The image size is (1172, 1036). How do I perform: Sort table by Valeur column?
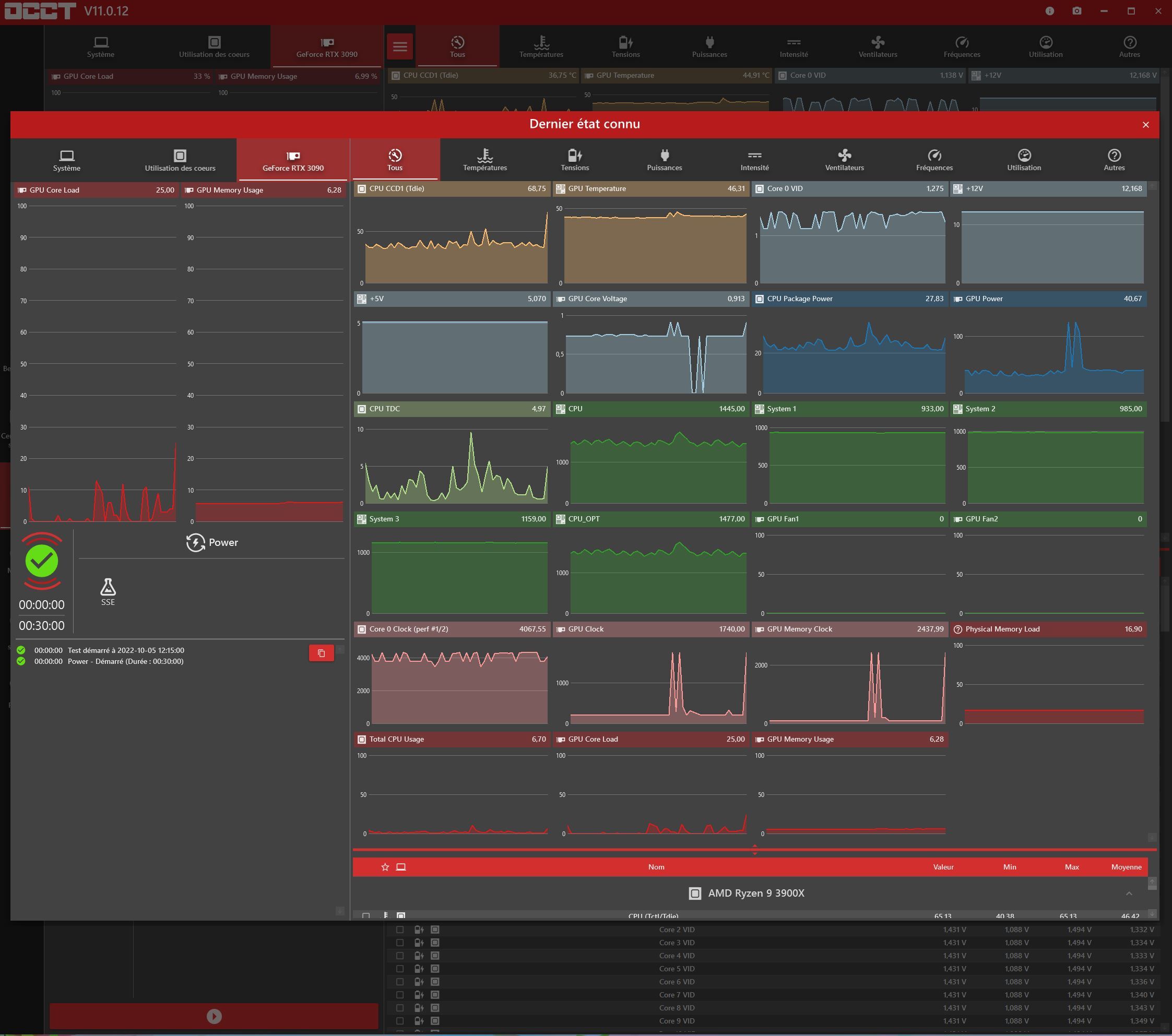[943, 867]
